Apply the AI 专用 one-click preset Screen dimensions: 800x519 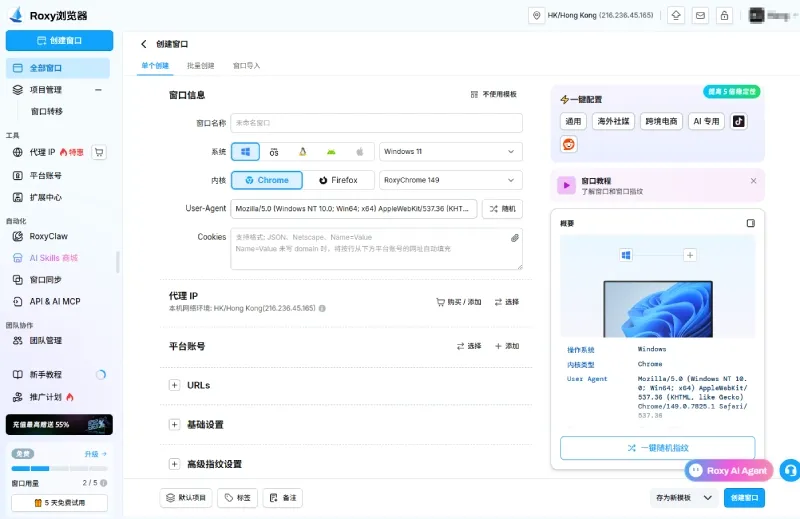[706, 121]
